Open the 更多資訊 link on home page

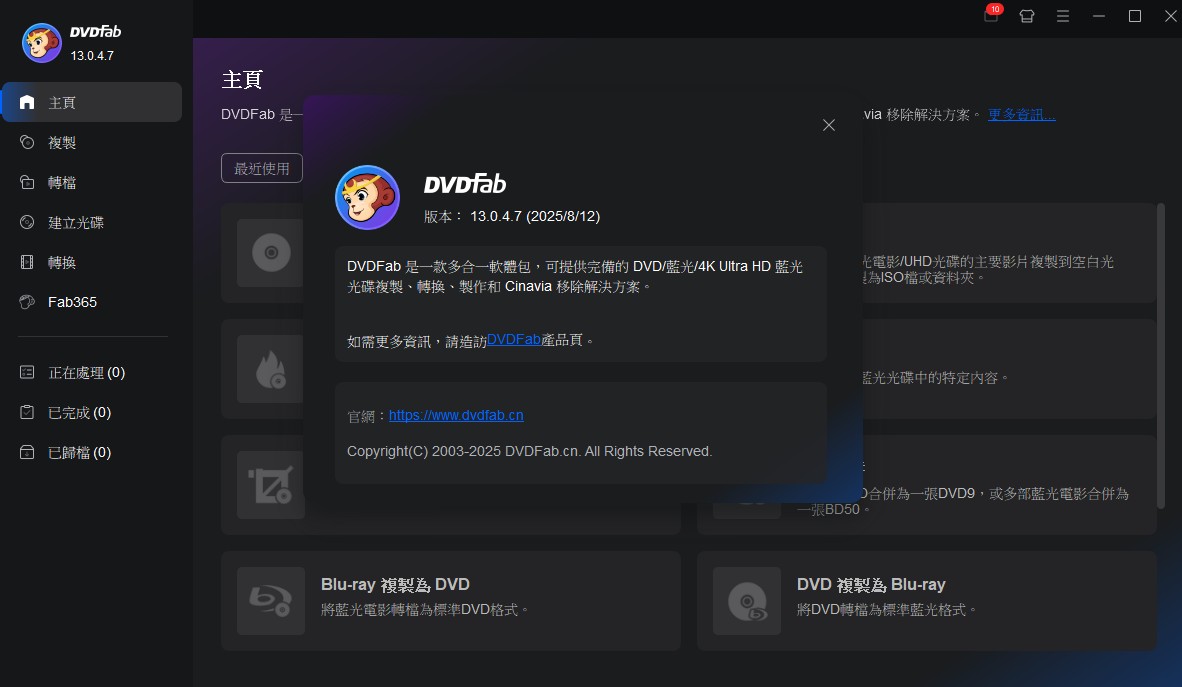tap(1021, 115)
